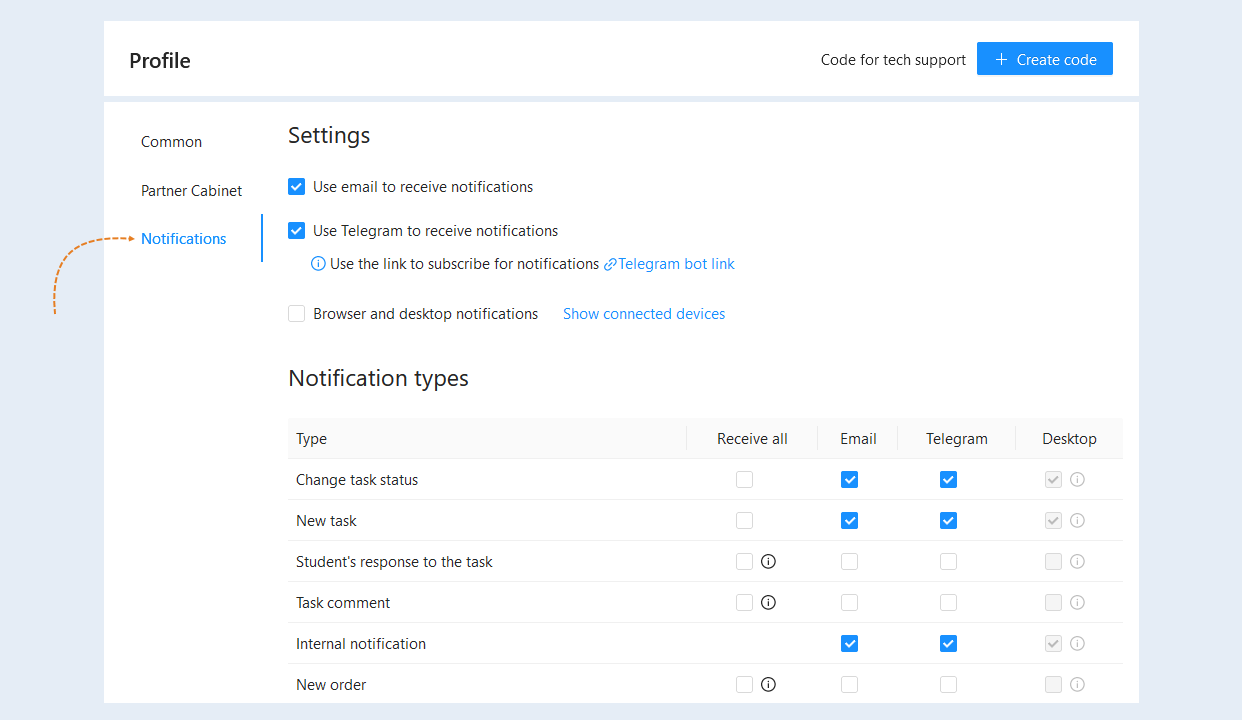Click the Telegram column header
1242x720 pixels.
[956, 439]
